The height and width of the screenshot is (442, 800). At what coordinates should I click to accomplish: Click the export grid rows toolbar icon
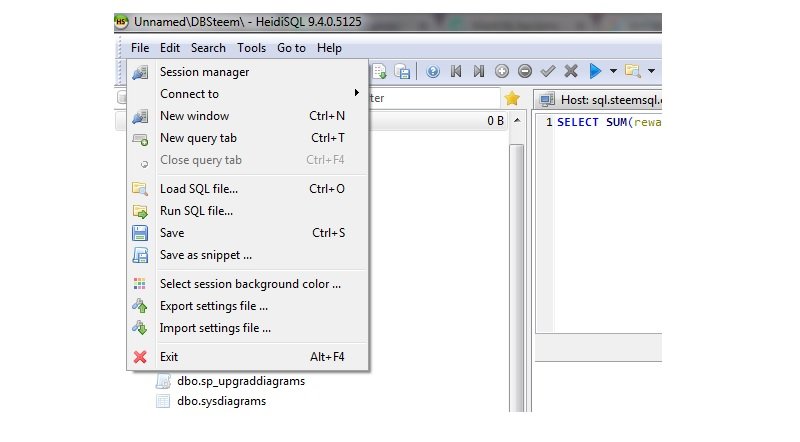379,71
